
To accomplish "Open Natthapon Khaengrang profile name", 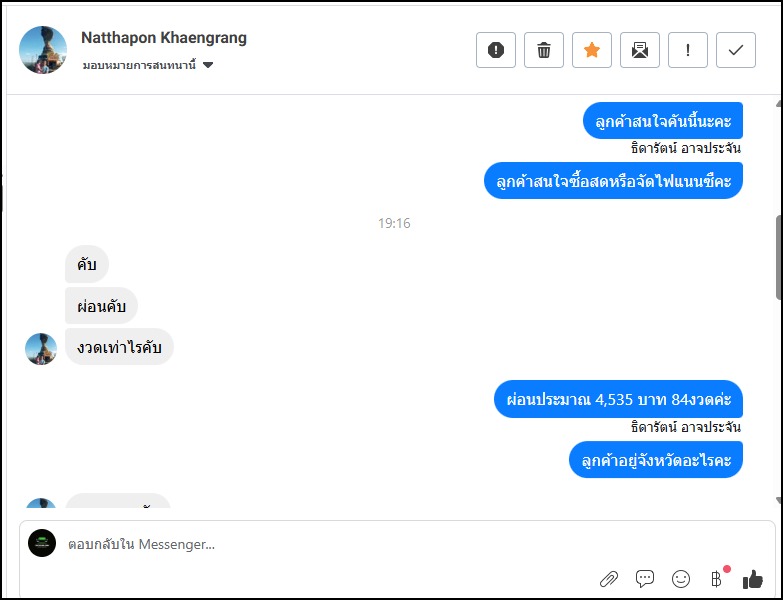I will click(x=164, y=37).
